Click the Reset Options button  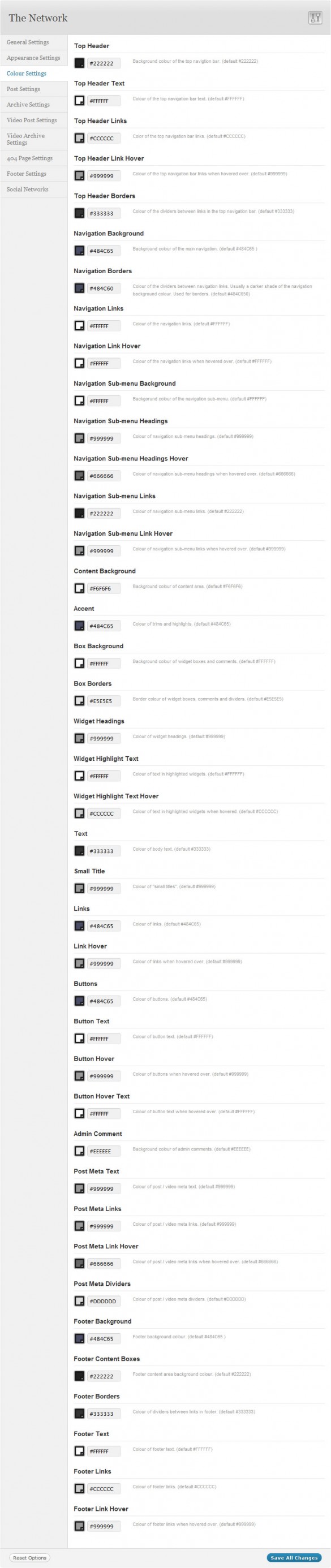(29, 1557)
